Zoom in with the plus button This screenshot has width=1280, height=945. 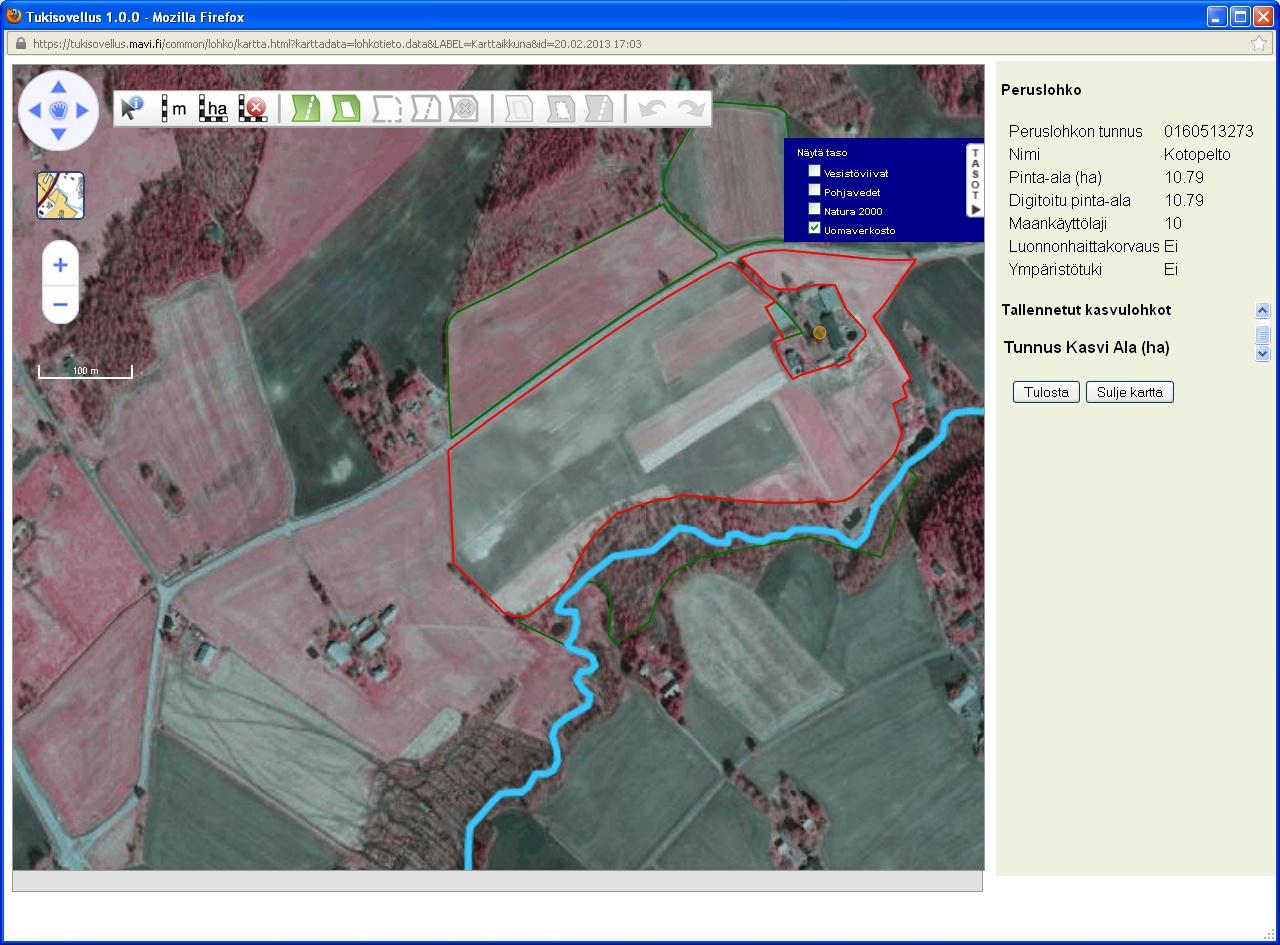[x=60, y=265]
